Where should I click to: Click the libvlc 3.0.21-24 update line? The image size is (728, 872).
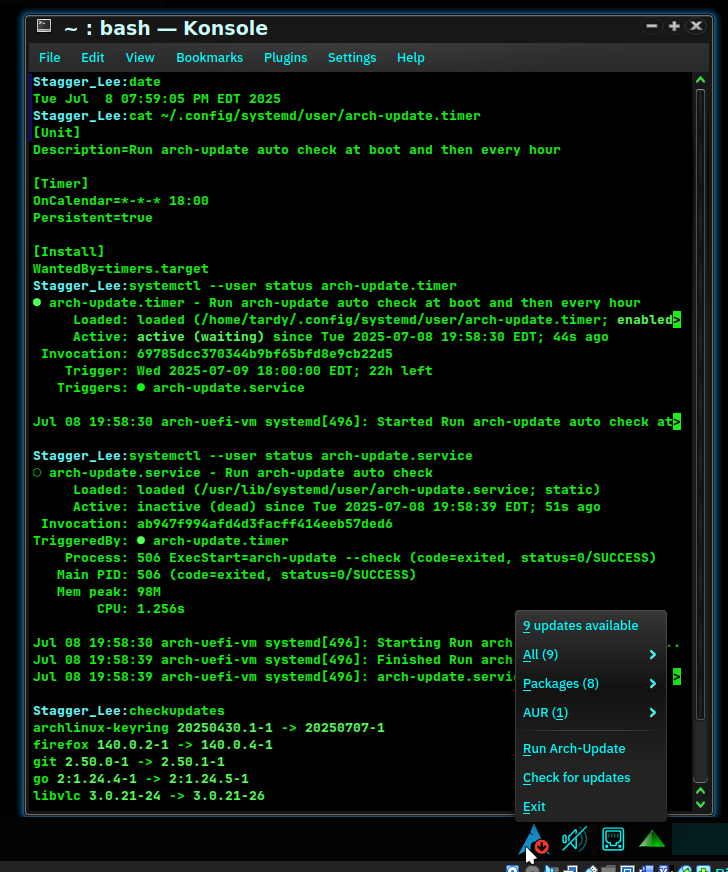click(148, 796)
